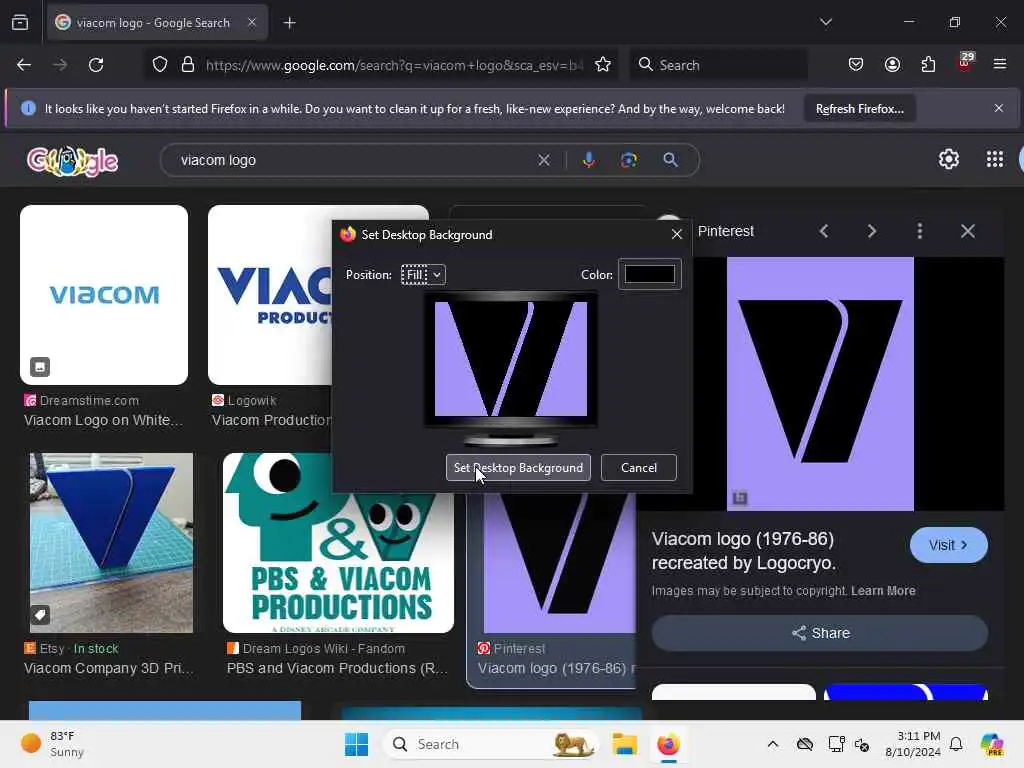Submit search with magnifier icon
This screenshot has width=1024, height=768.
pos(670,160)
